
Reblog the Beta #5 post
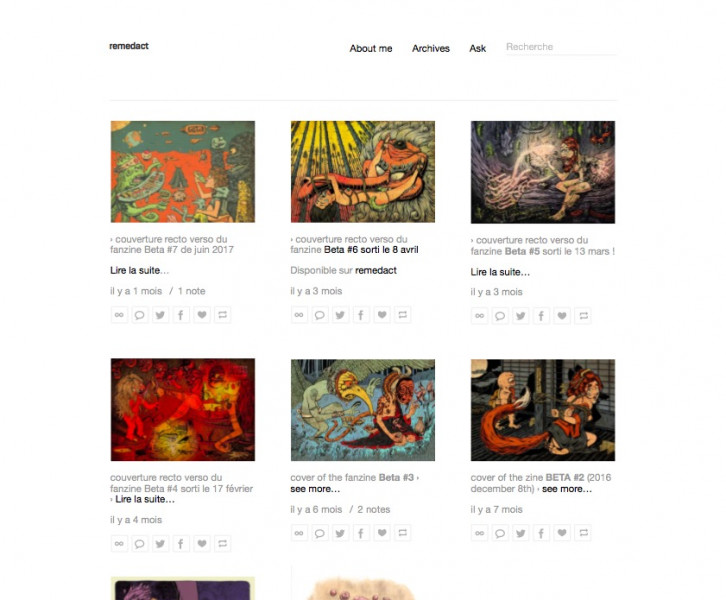pos(583,316)
